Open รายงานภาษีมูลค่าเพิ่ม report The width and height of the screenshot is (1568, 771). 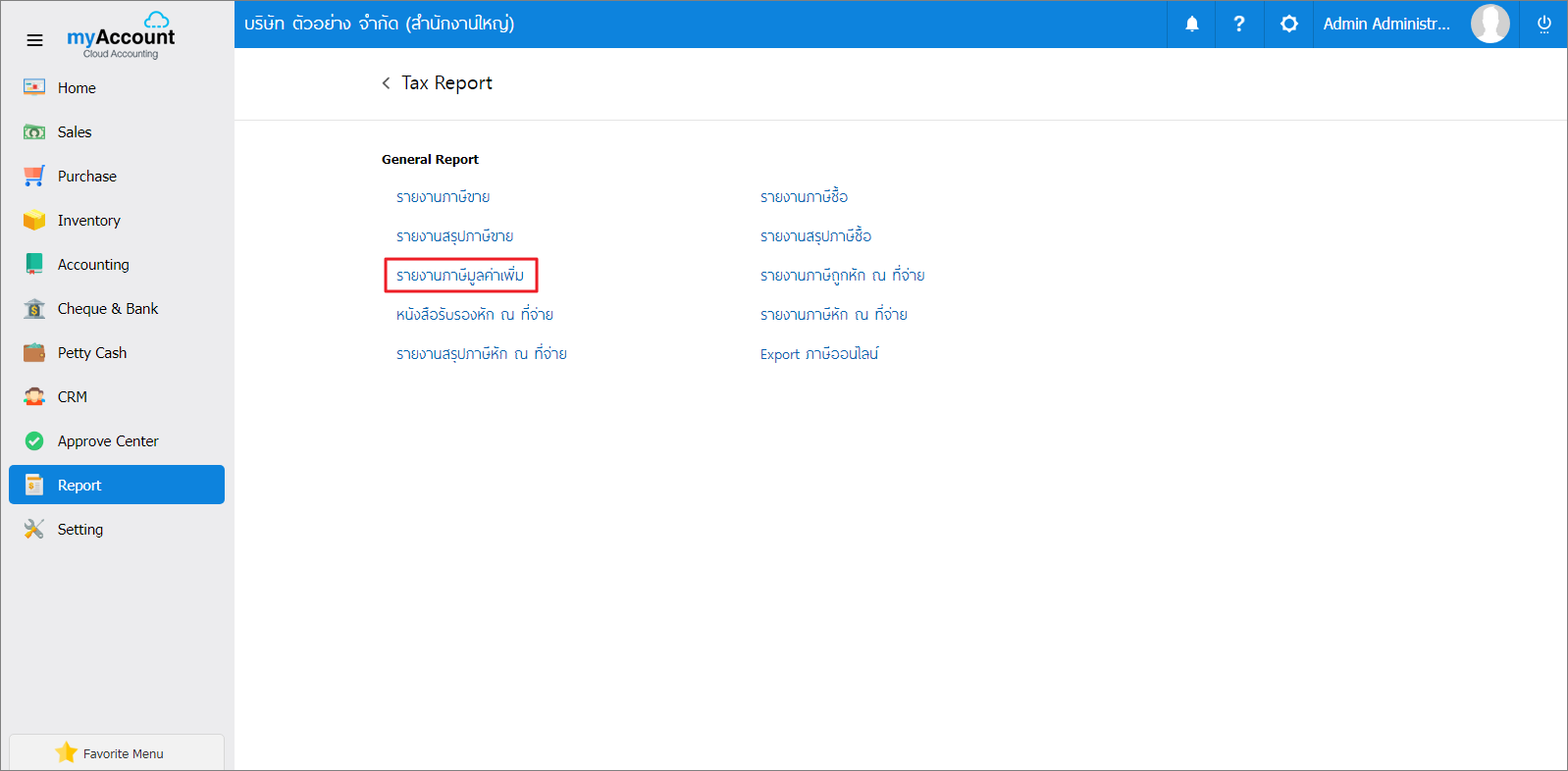pos(460,276)
